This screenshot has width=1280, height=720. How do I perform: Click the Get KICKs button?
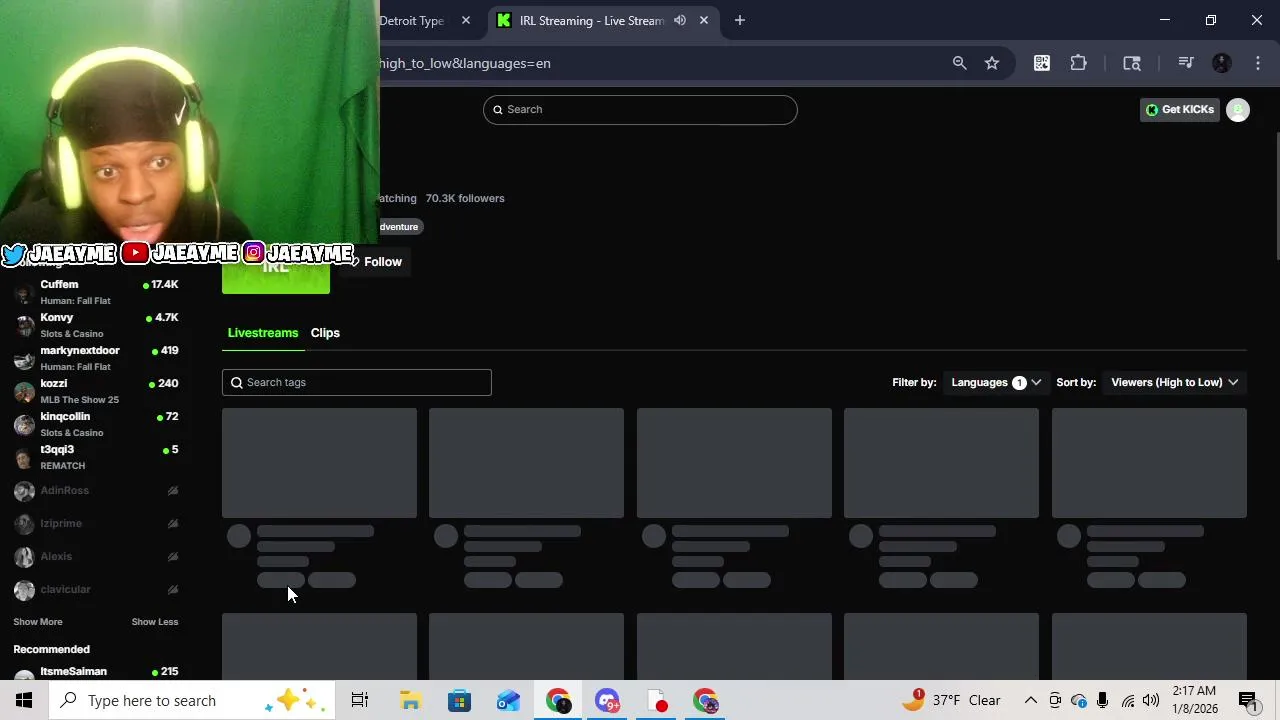[x=1180, y=109]
